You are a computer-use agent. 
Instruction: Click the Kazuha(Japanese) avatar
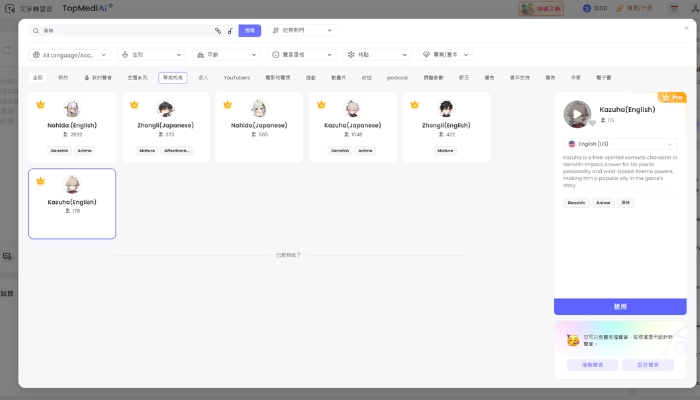[353, 108]
